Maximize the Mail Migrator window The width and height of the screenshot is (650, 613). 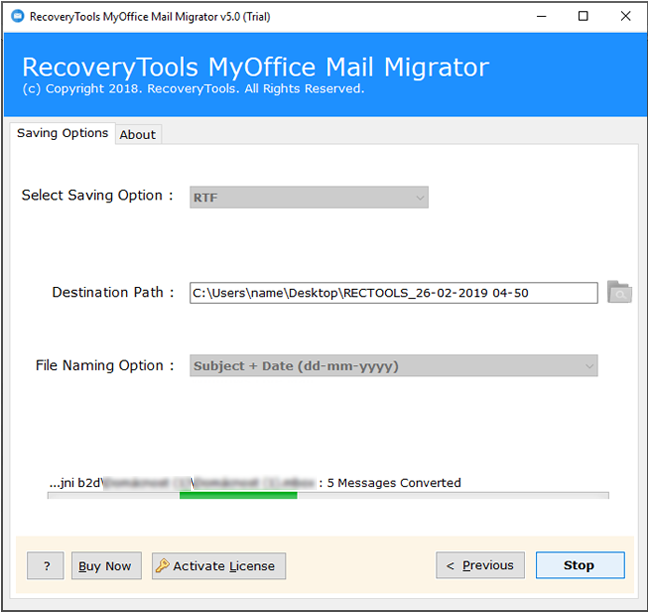click(x=583, y=17)
